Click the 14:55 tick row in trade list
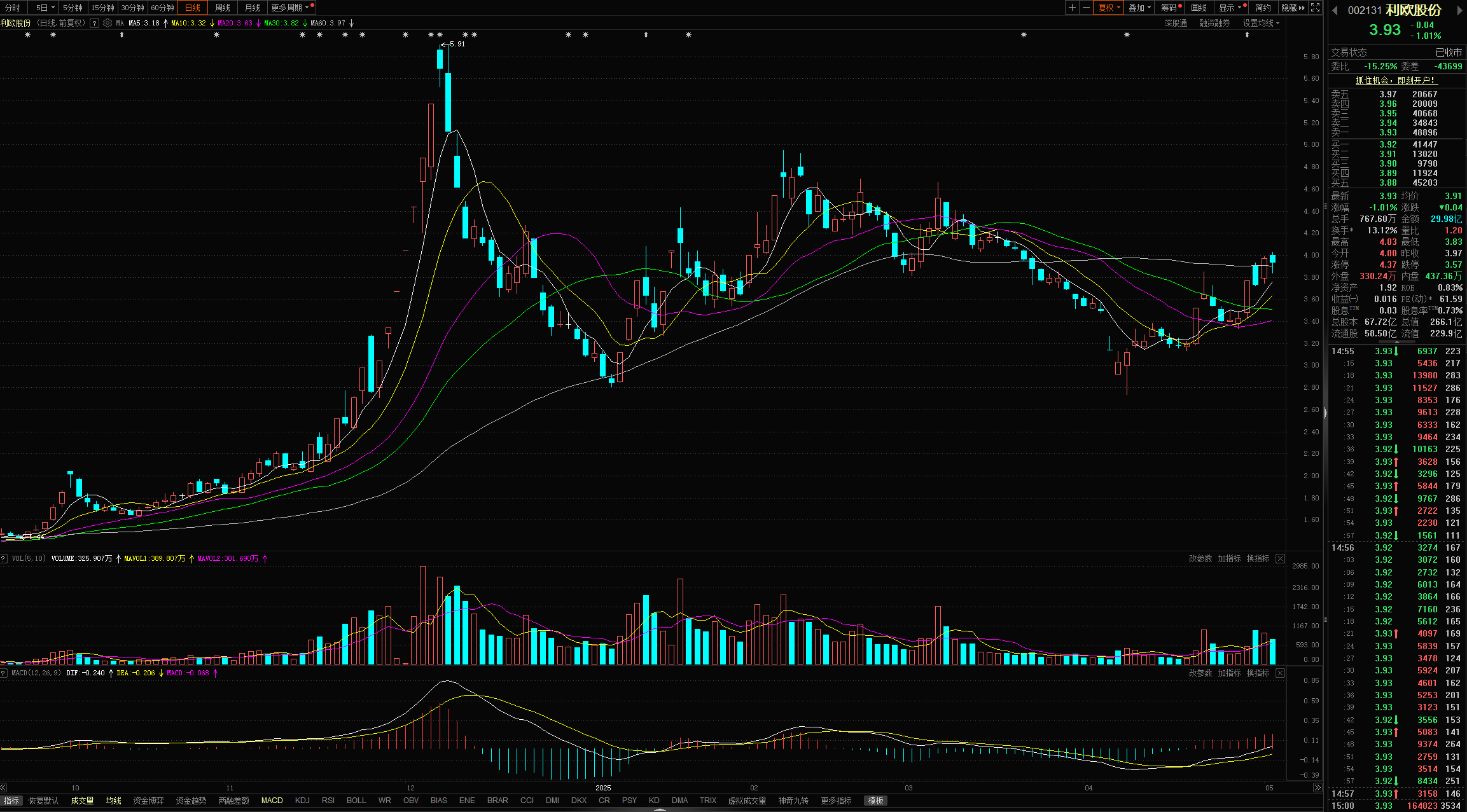 1396,351
